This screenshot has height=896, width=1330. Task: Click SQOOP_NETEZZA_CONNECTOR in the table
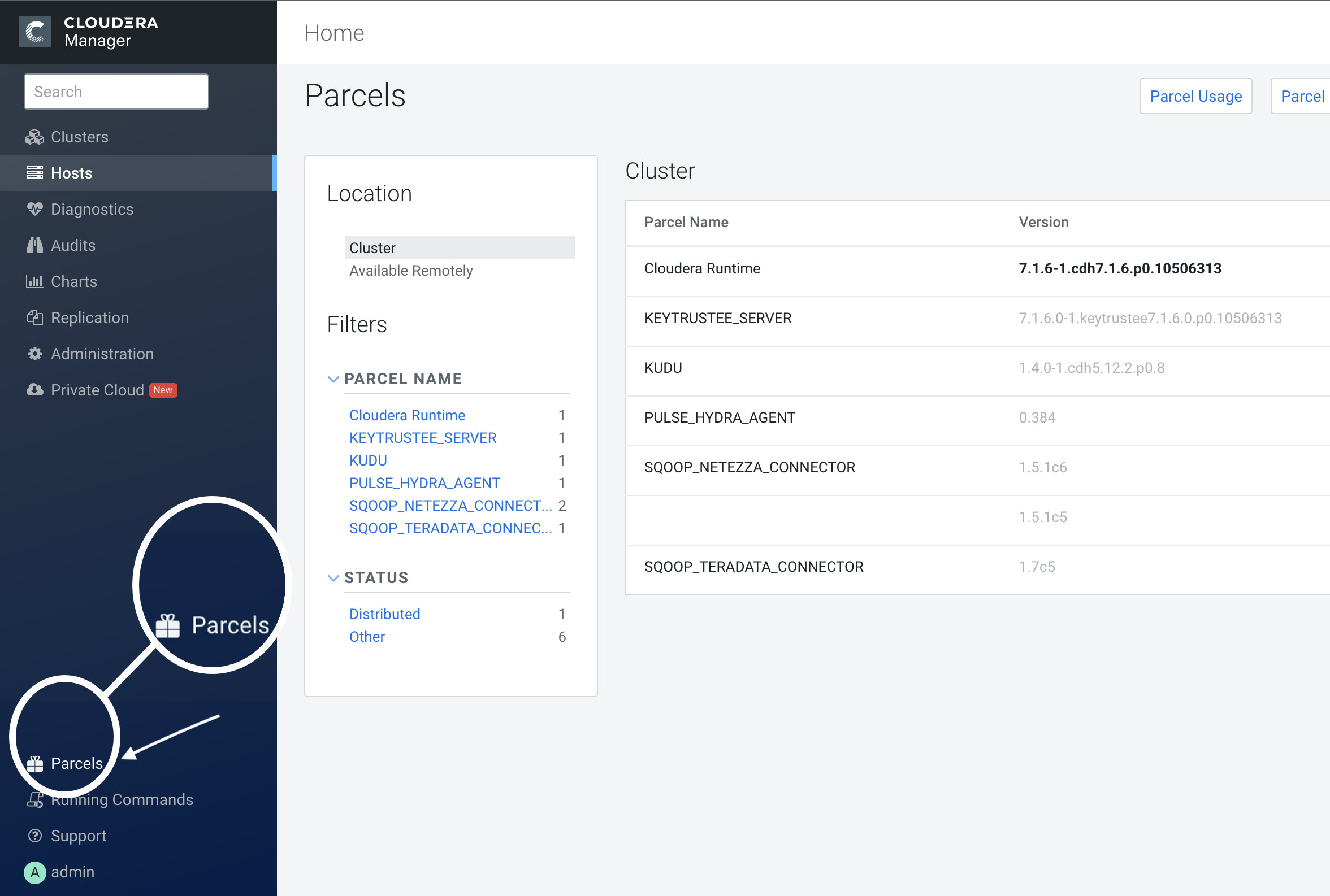[x=750, y=467]
